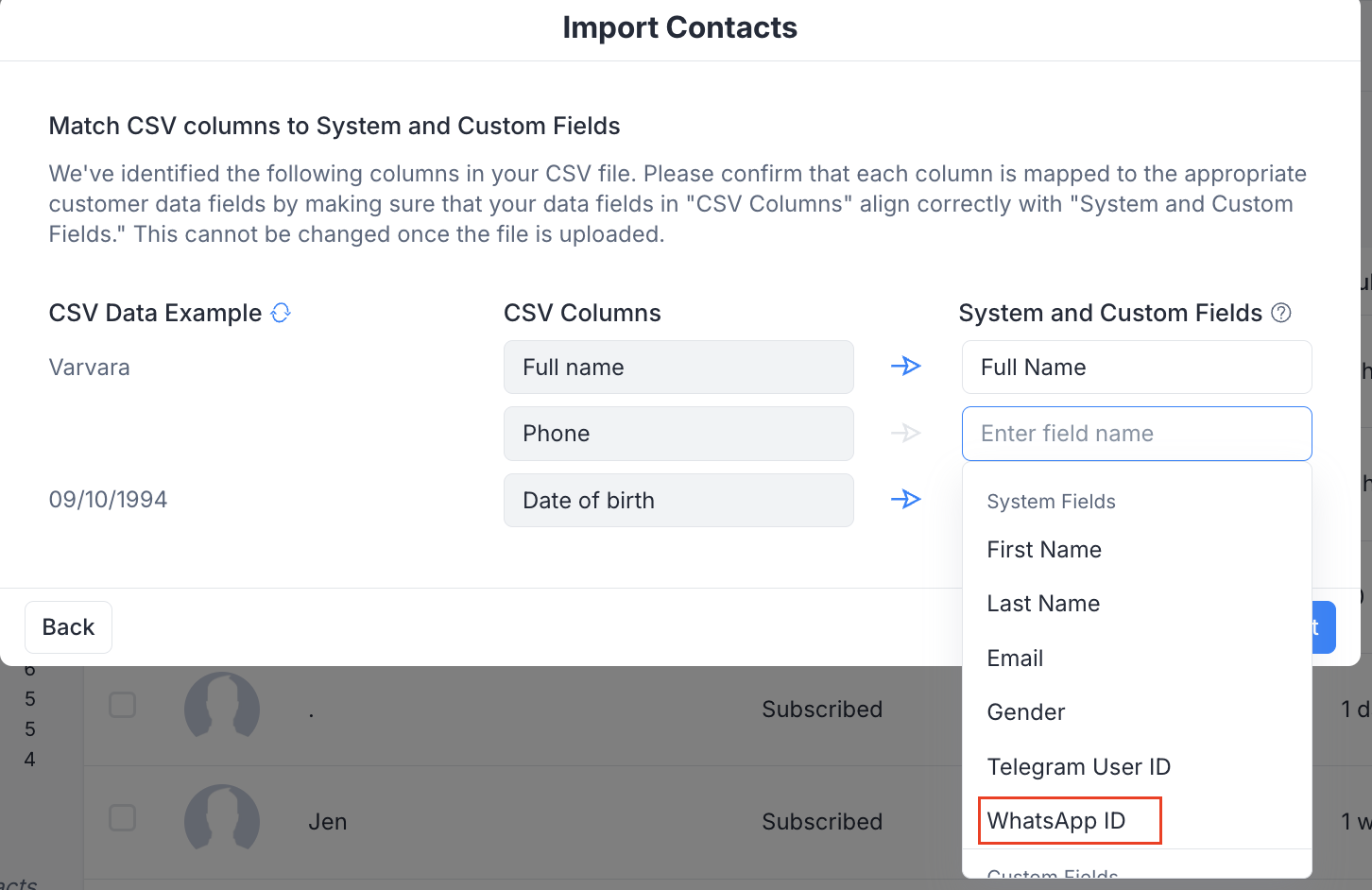Choose Last Name from System Fields
1372x890 pixels.
coord(1043,604)
